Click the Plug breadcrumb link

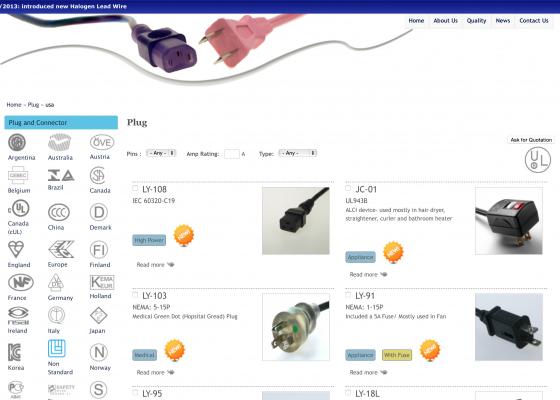click(33, 105)
